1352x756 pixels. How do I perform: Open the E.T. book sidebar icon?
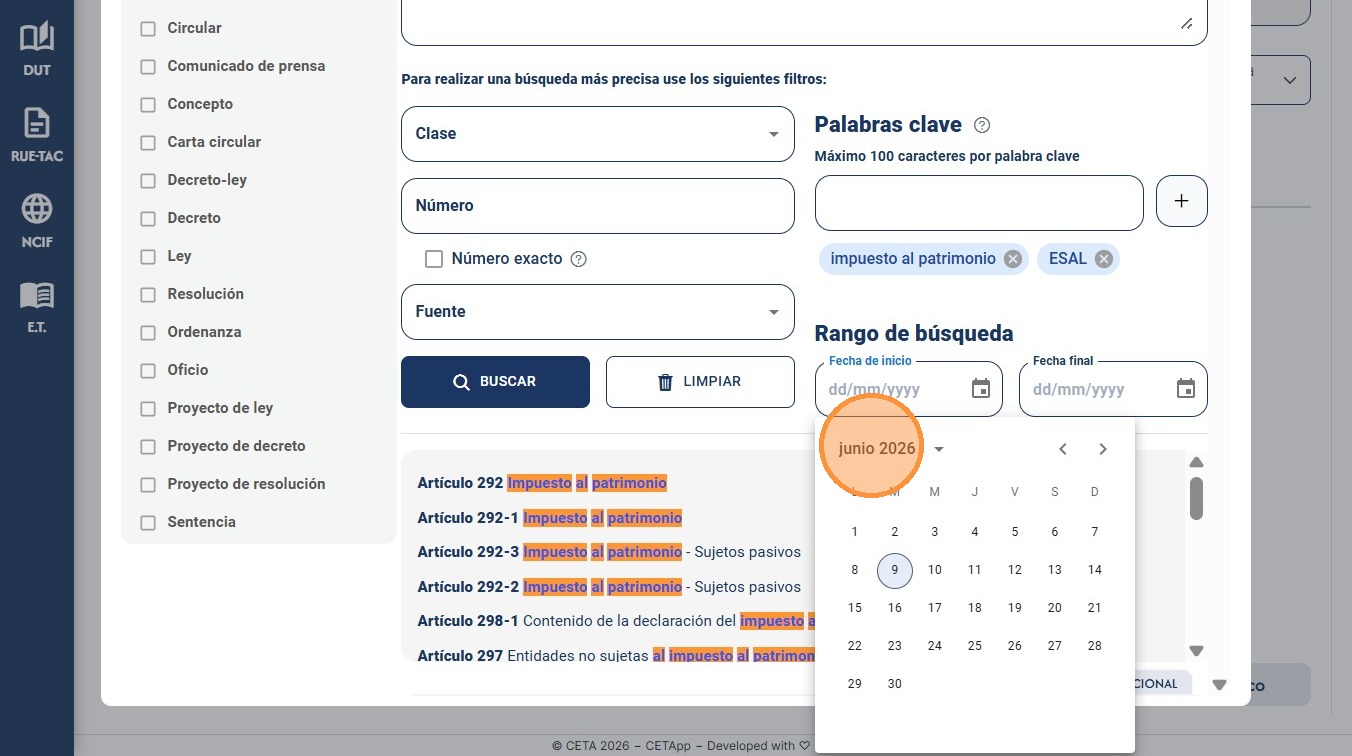click(x=37, y=307)
